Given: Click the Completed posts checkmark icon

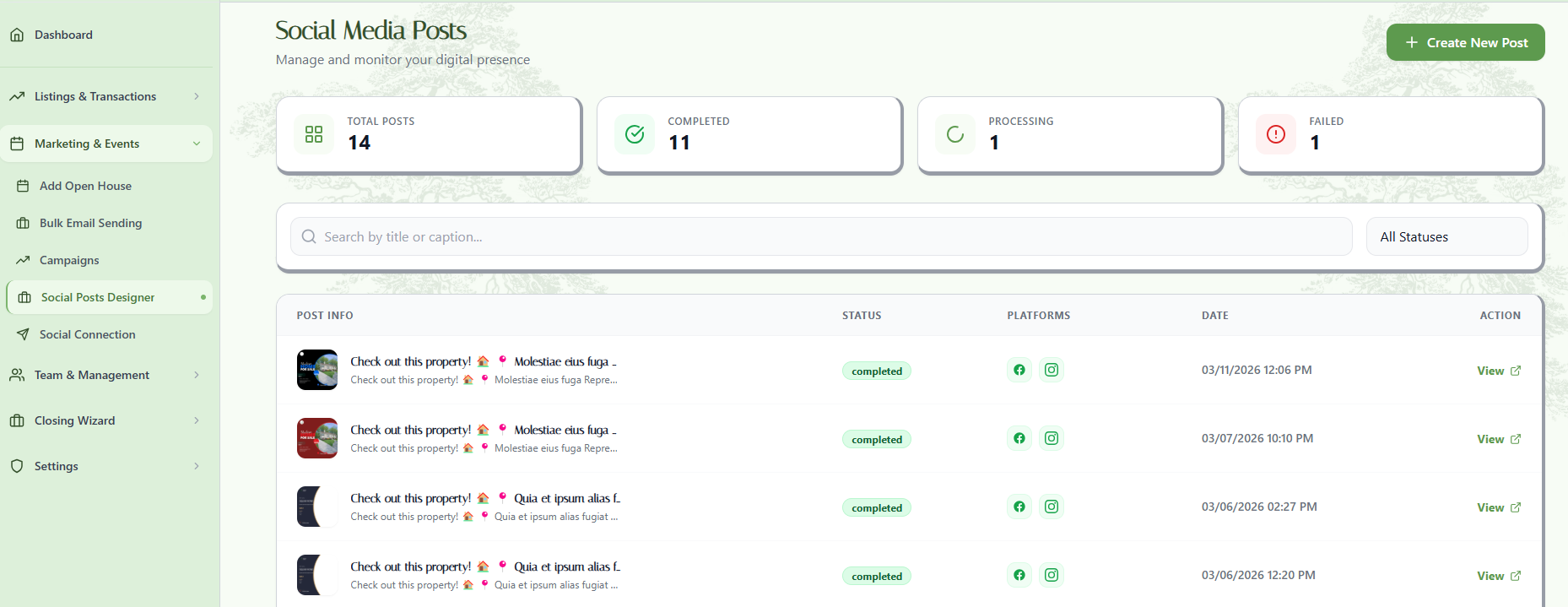Looking at the screenshot, I should point(635,134).
